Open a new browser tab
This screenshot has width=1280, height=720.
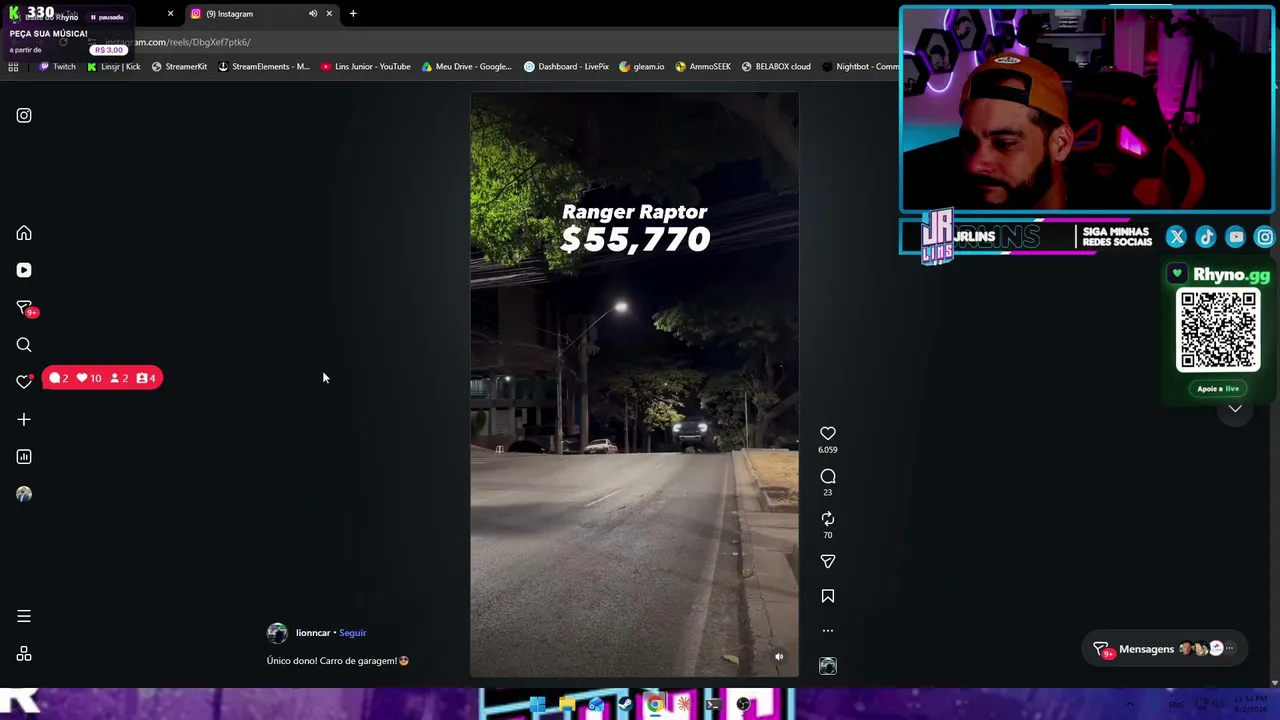click(353, 14)
